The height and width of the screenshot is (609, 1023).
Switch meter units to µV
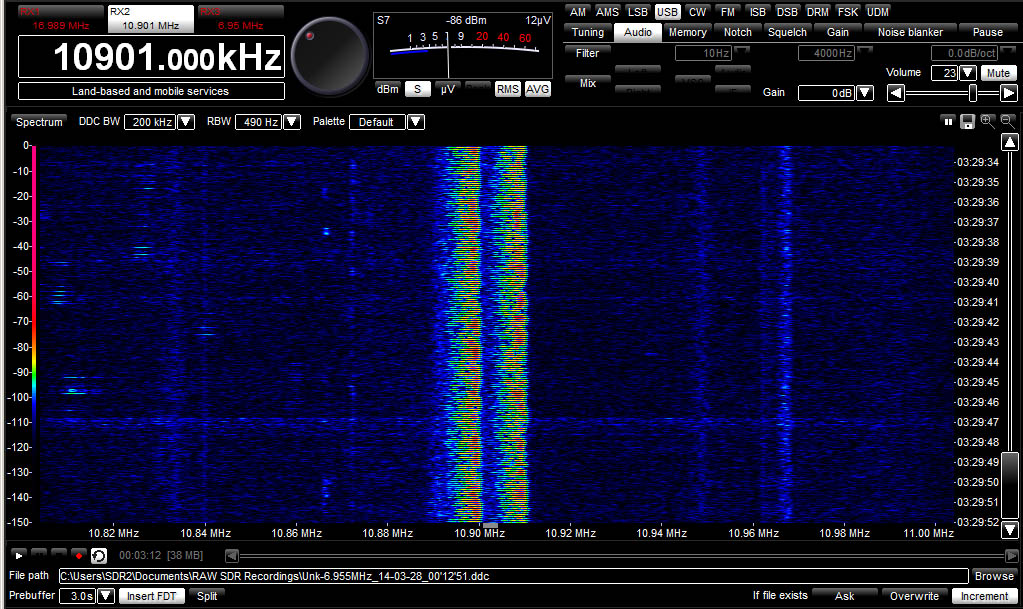tap(448, 89)
